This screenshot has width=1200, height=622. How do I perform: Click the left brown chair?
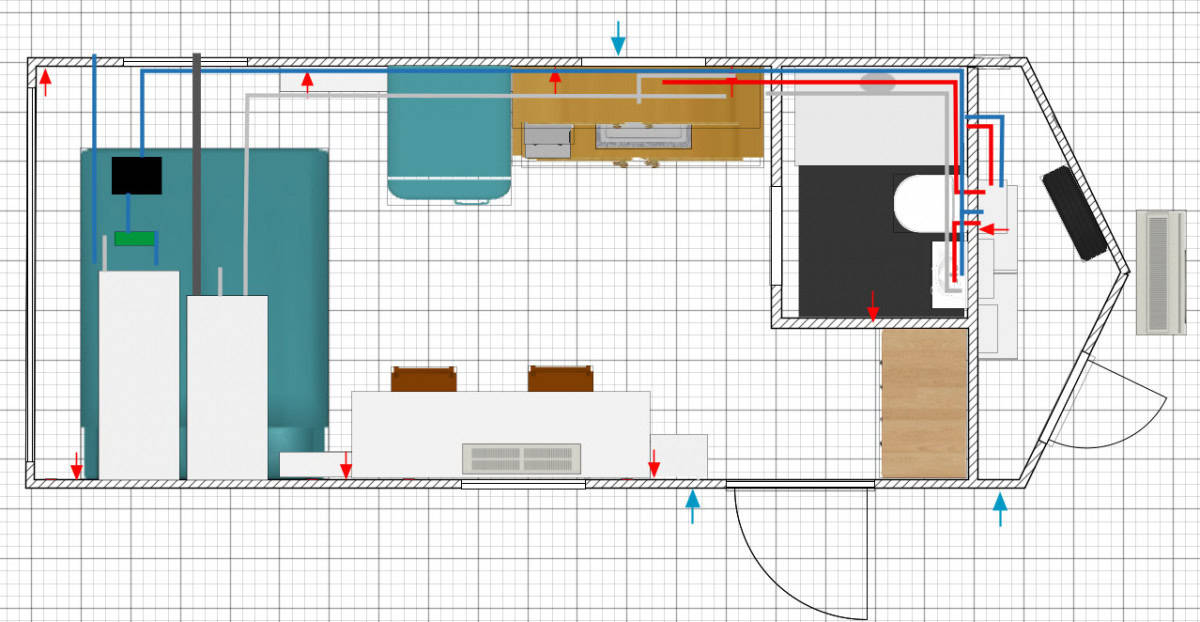[x=423, y=379]
